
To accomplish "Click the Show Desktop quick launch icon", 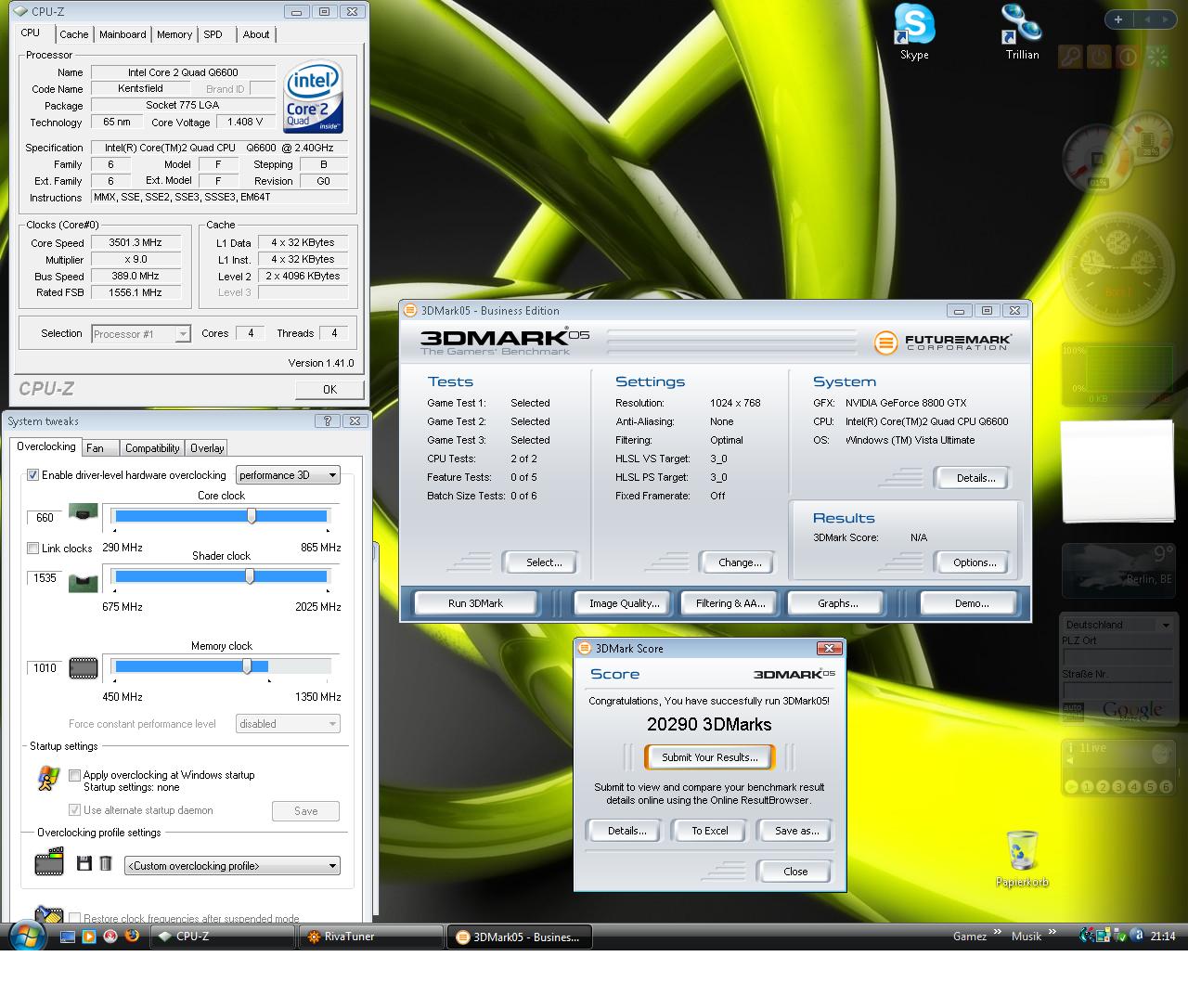I will coord(68,937).
